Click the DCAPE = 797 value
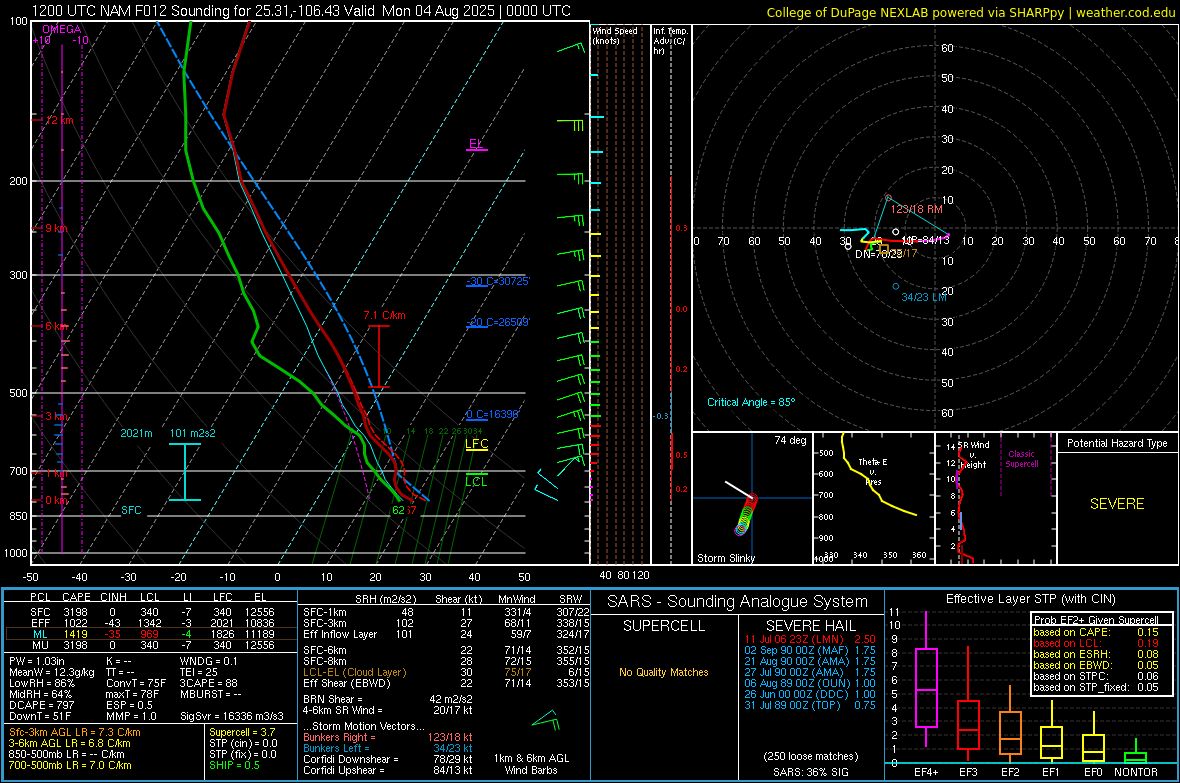Screen dimensions: 1180x783 (42, 705)
